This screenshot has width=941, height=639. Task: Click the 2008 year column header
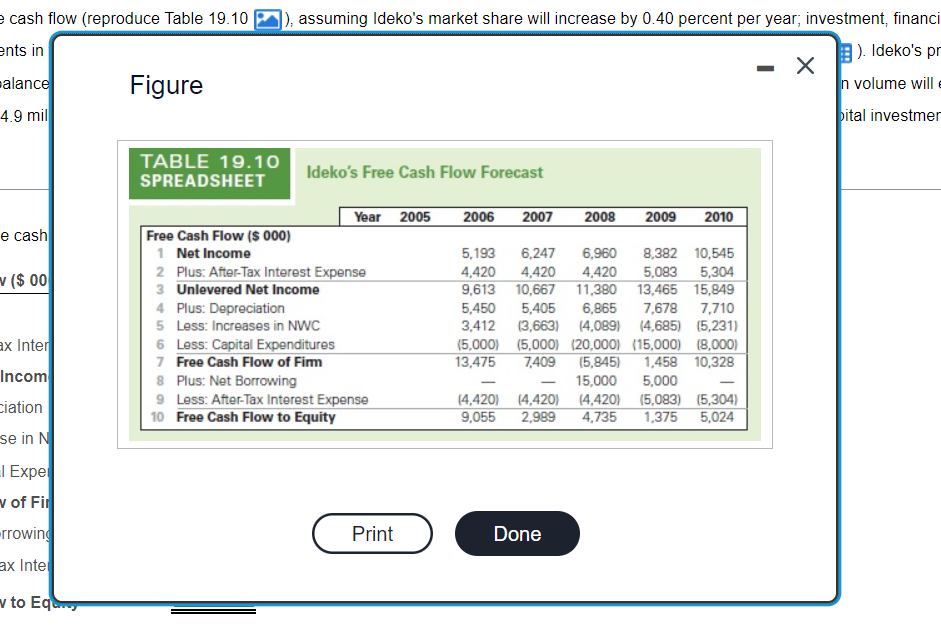click(x=600, y=217)
